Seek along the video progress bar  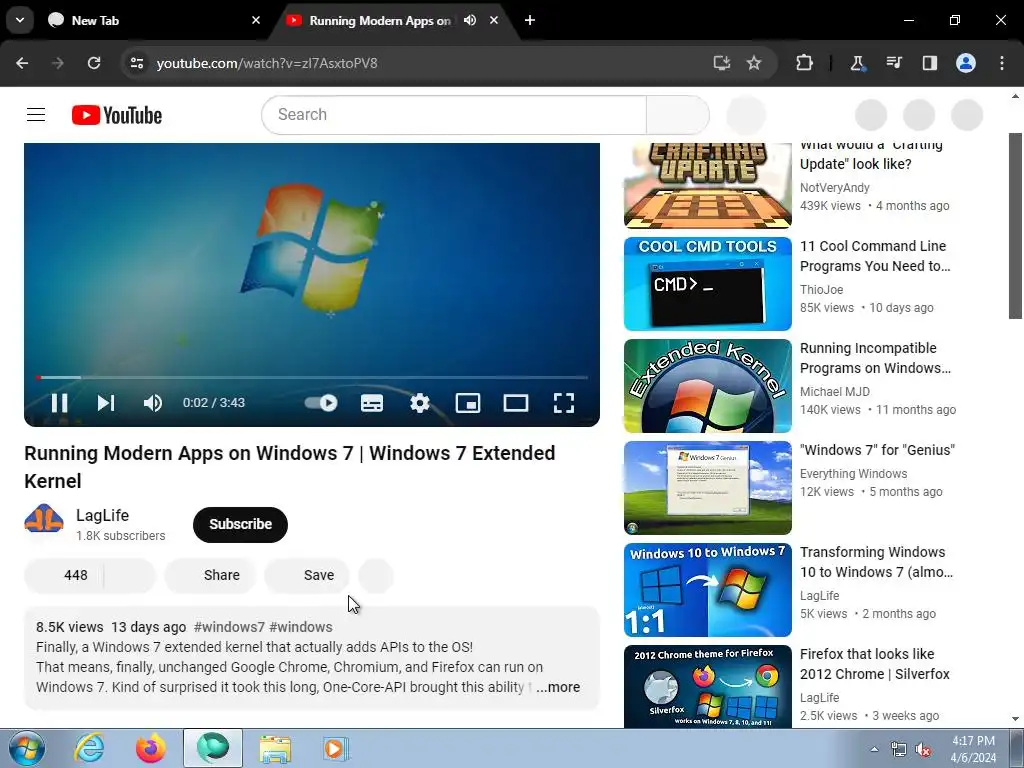[312, 377]
